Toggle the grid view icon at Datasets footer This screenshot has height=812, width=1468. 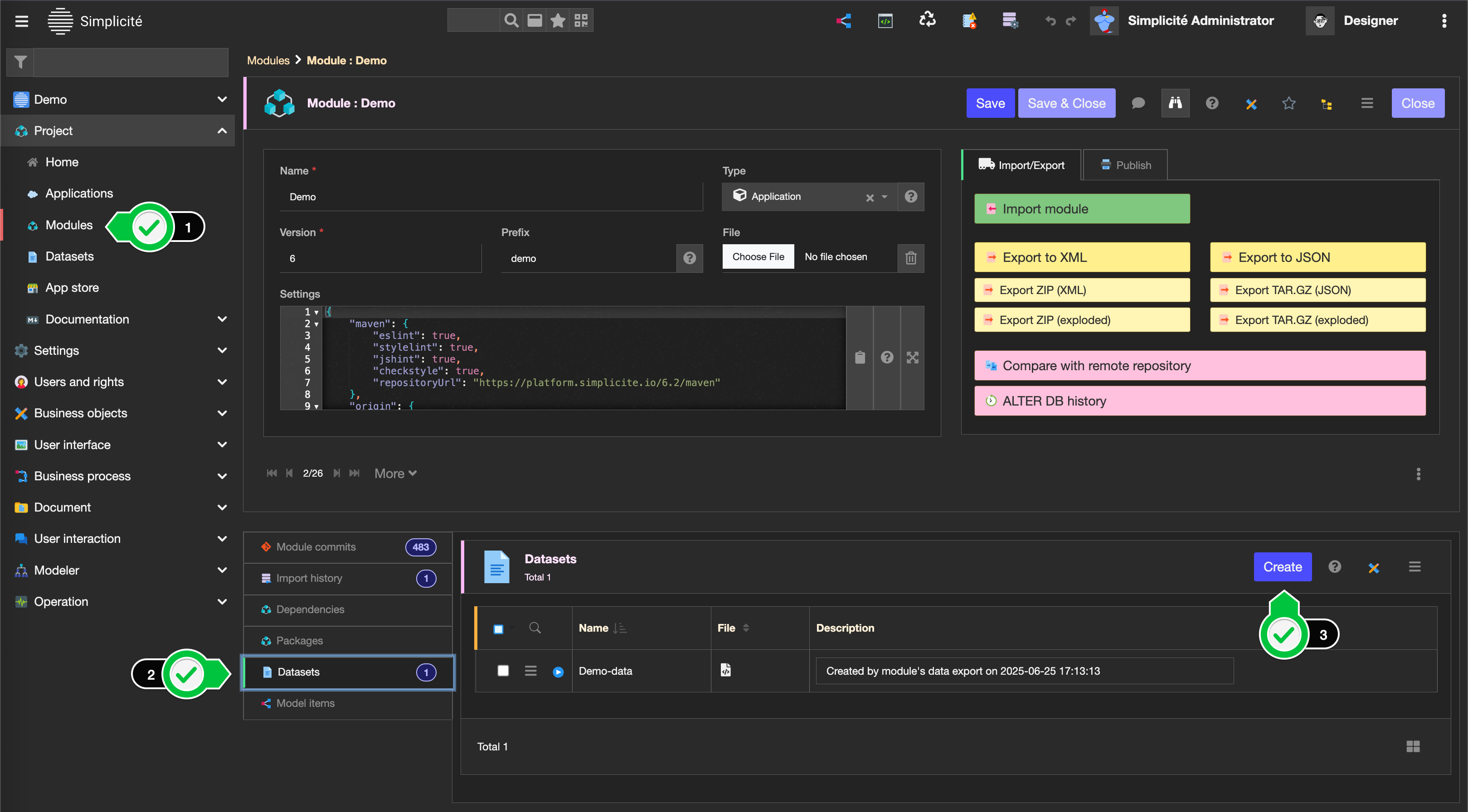(x=1413, y=746)
